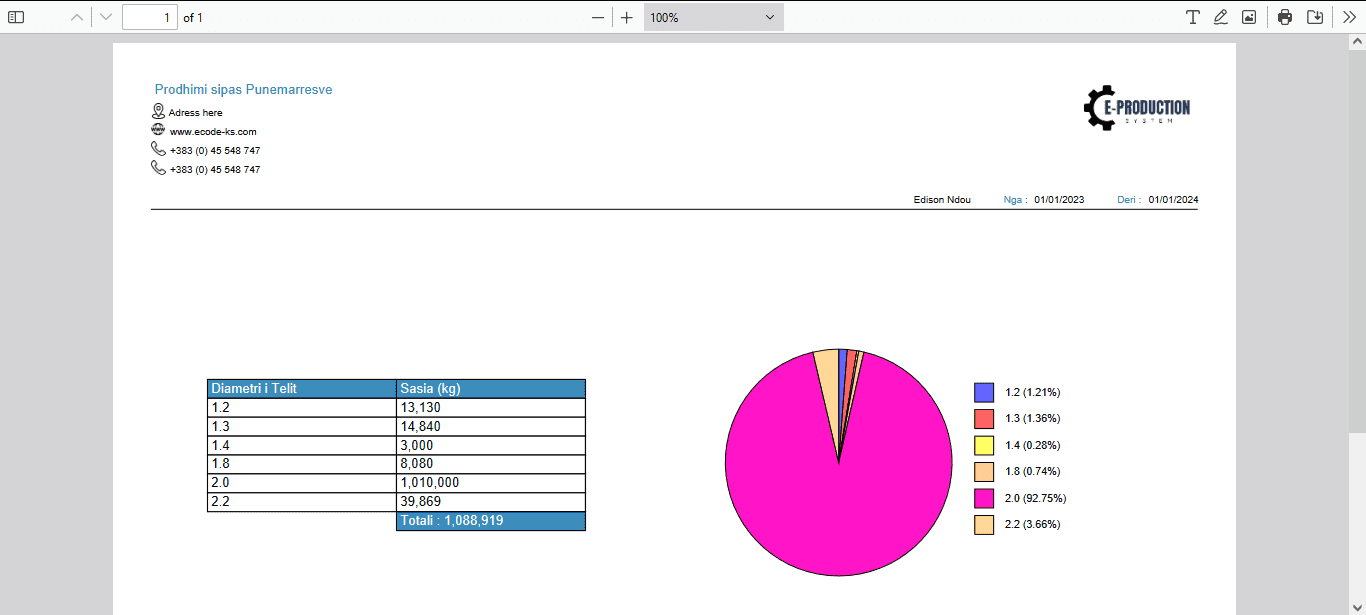Toggle the page thumbnails sidebar
This screenshot has height=615, width=1366.
click(15, 16)
